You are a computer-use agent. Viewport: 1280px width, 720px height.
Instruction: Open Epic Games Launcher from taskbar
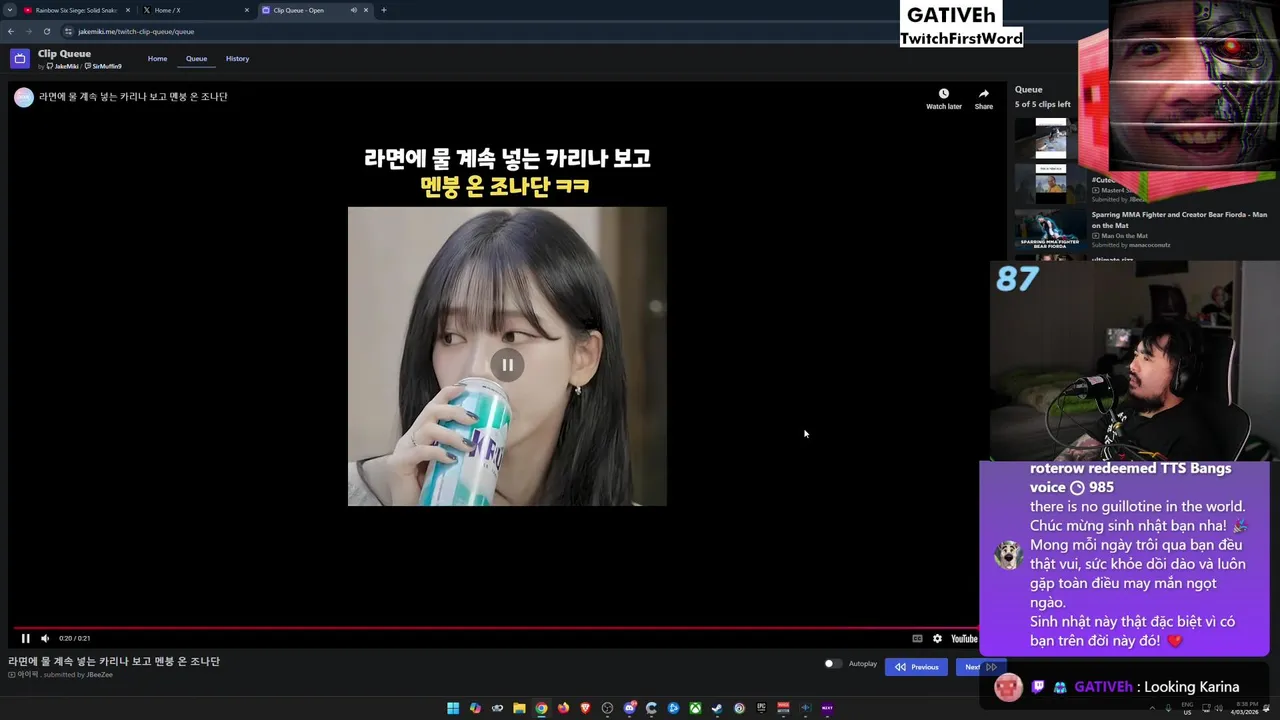click(761, 708)
